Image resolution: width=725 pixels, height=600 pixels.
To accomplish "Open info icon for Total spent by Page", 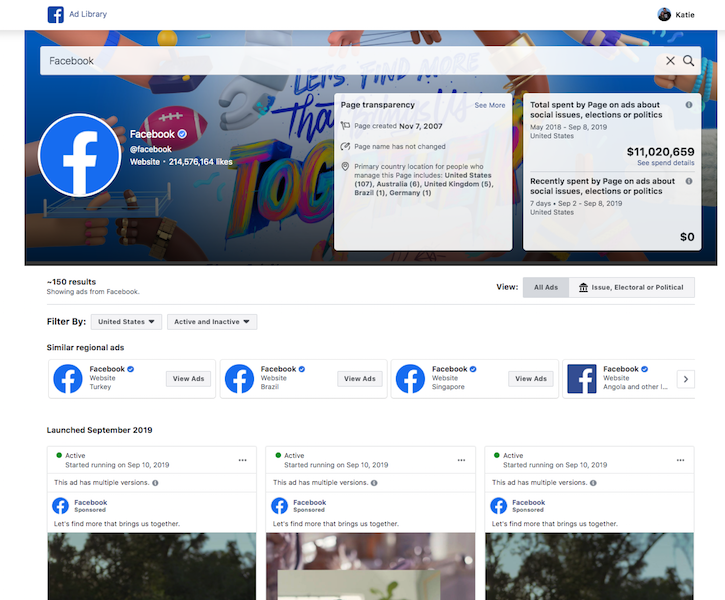I will pos(689,105).
